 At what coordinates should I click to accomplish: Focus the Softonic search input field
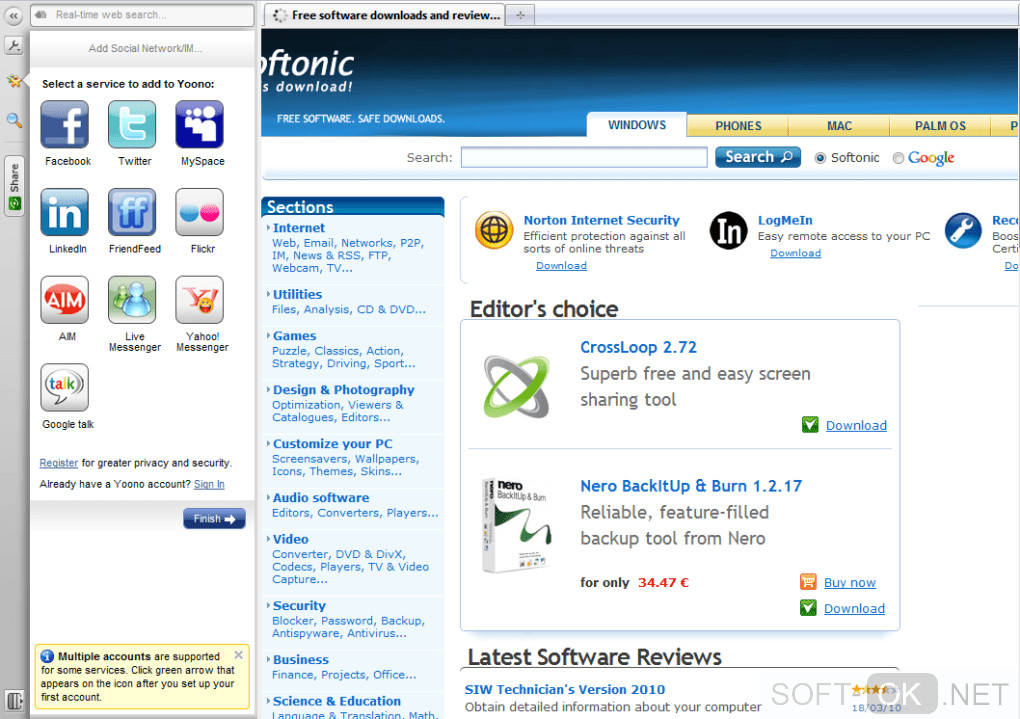point(584,157)
